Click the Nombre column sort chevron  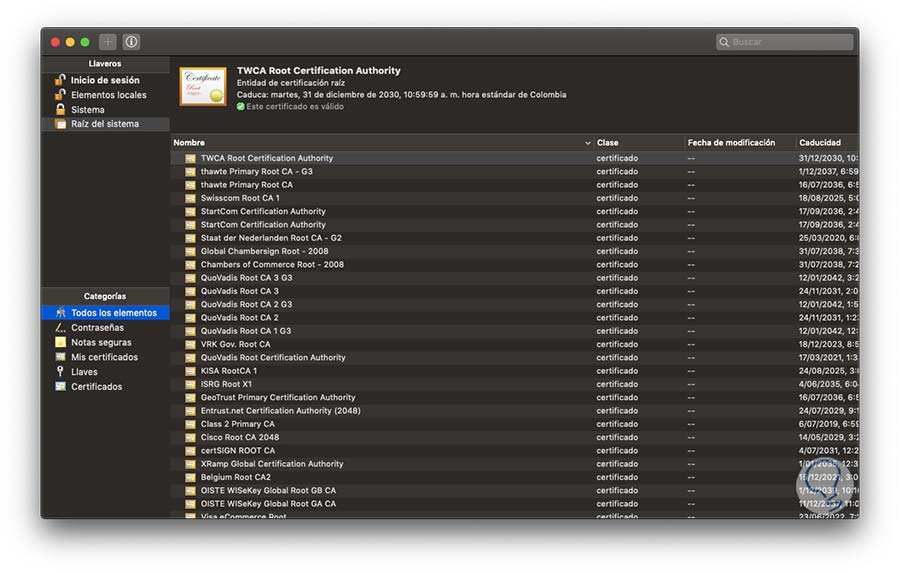pyautogui.click(x=587, y=143)
